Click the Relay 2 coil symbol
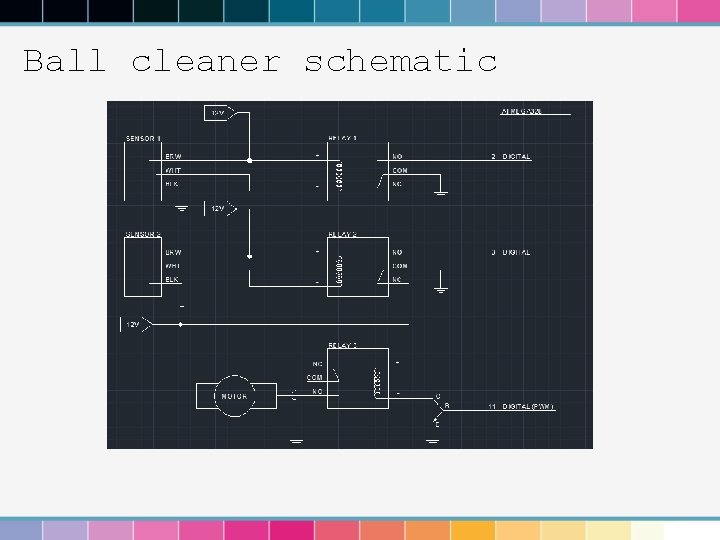The image size is (720, 540). (x=340, y=271)
